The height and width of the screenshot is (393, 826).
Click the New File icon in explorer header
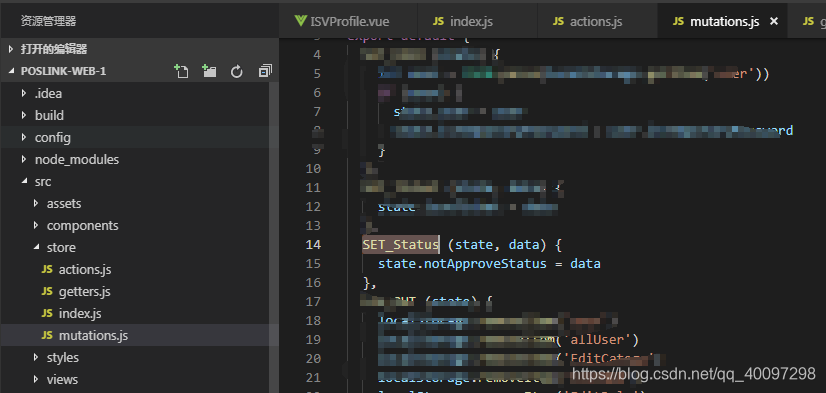[181, 71]
